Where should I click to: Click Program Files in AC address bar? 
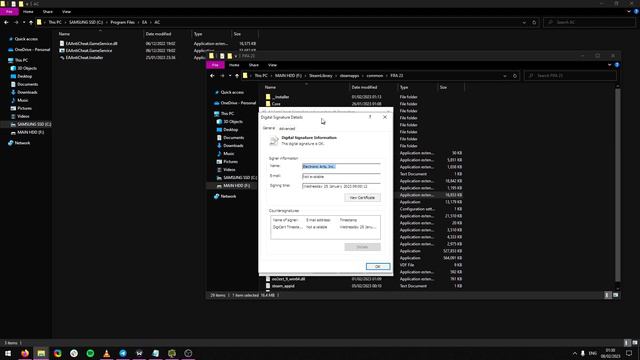click(122, 22)
